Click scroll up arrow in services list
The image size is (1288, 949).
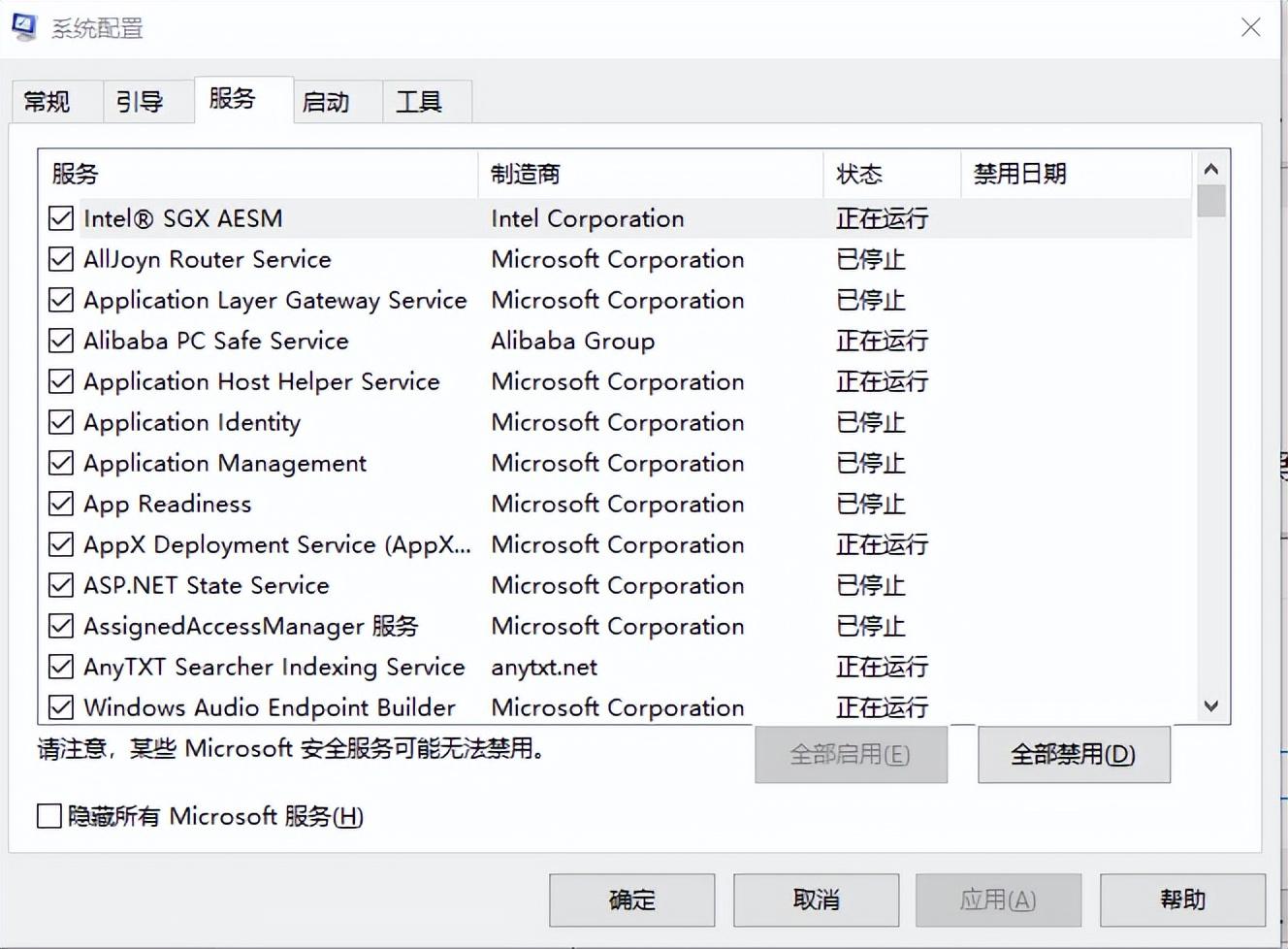[1210, 170]
